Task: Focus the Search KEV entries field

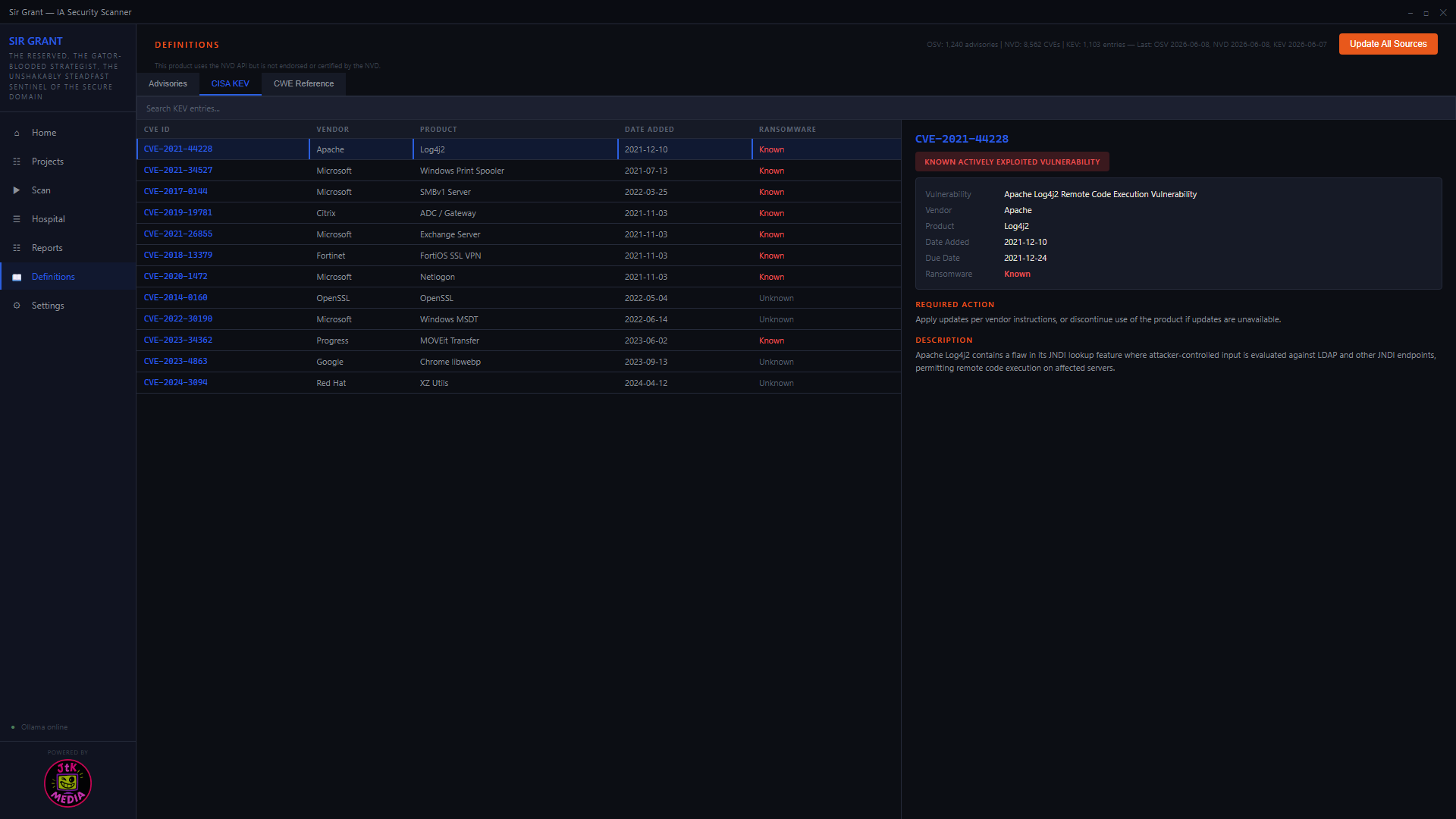Action: [x=796, y=108]
